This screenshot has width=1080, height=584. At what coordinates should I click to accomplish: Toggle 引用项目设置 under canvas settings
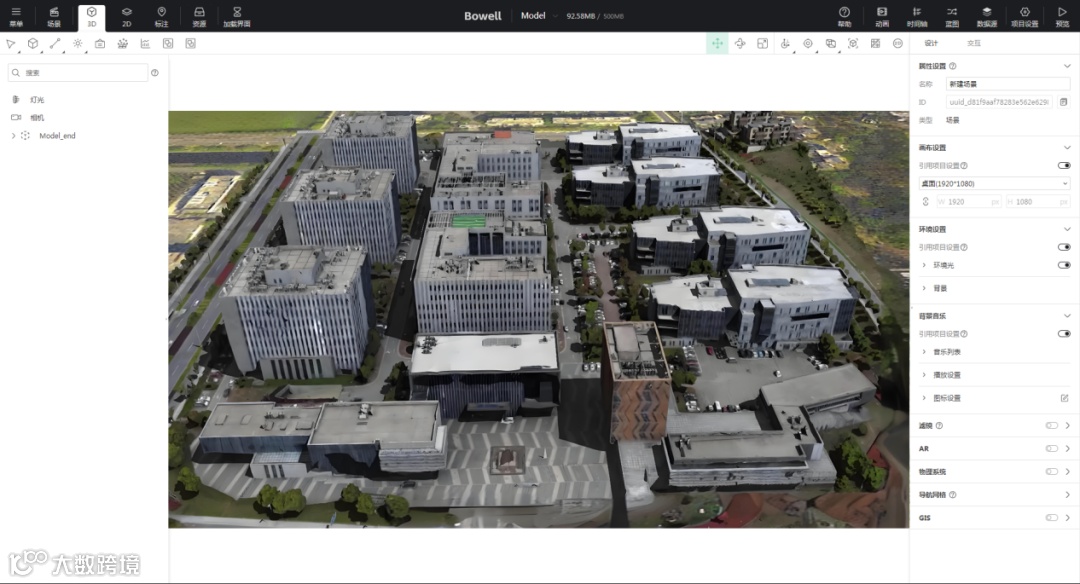click(1064, 165)
